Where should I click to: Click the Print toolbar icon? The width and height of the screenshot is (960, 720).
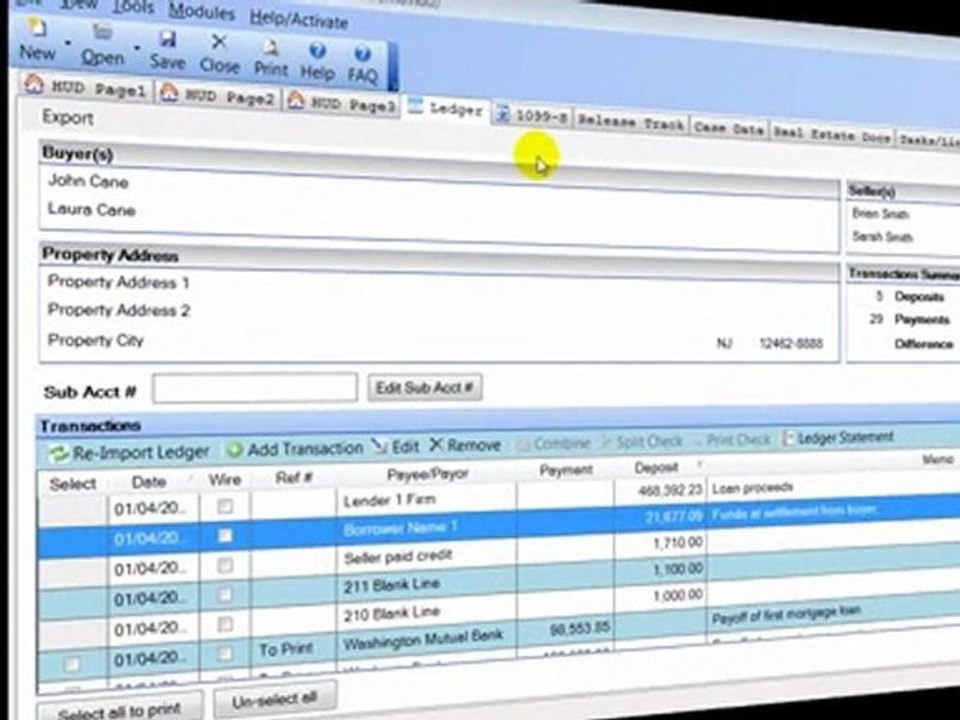click(x=271, y=47)
